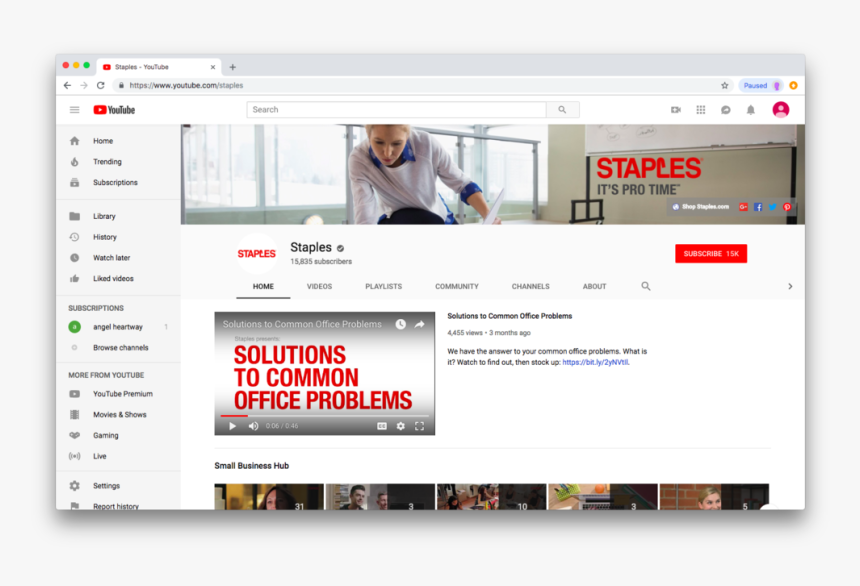Open the COMMUNITY tab
860x586 pixels.
[457, 286]
